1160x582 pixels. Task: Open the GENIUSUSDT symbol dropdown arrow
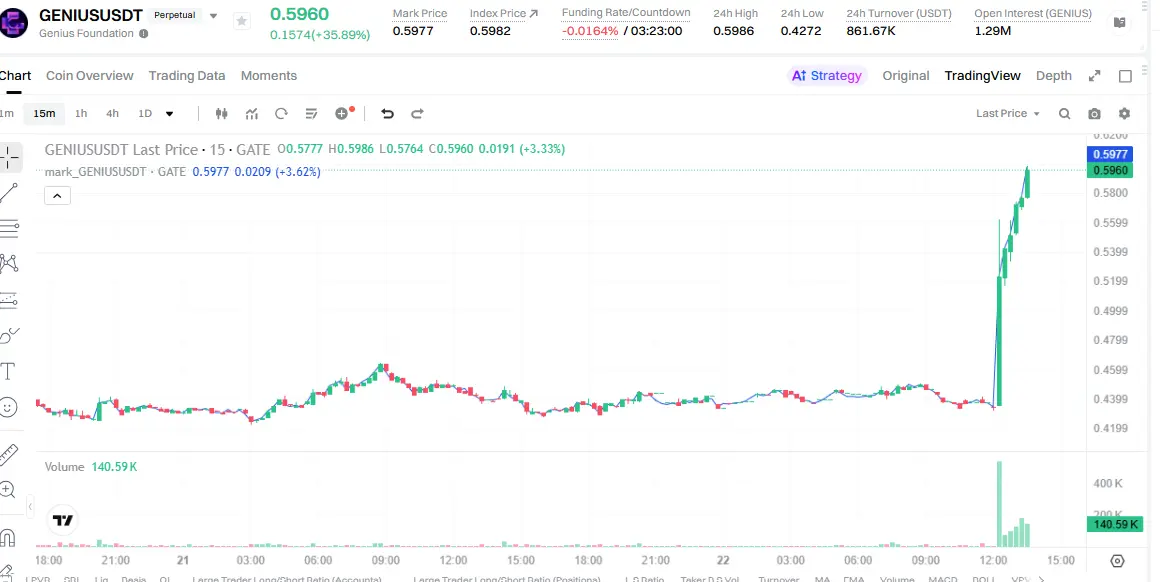[214, 16]
